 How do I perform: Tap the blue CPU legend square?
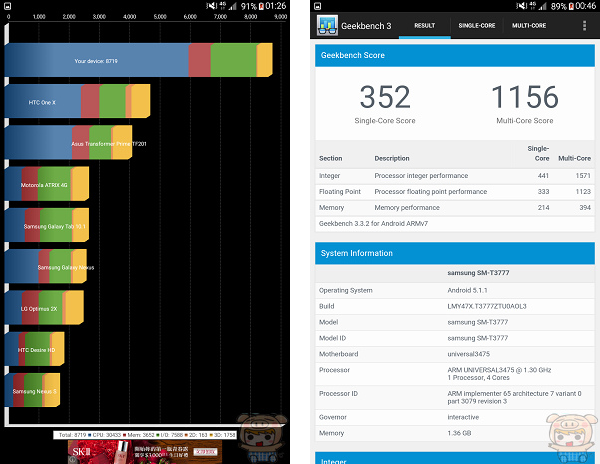click(x=90, y=435)
